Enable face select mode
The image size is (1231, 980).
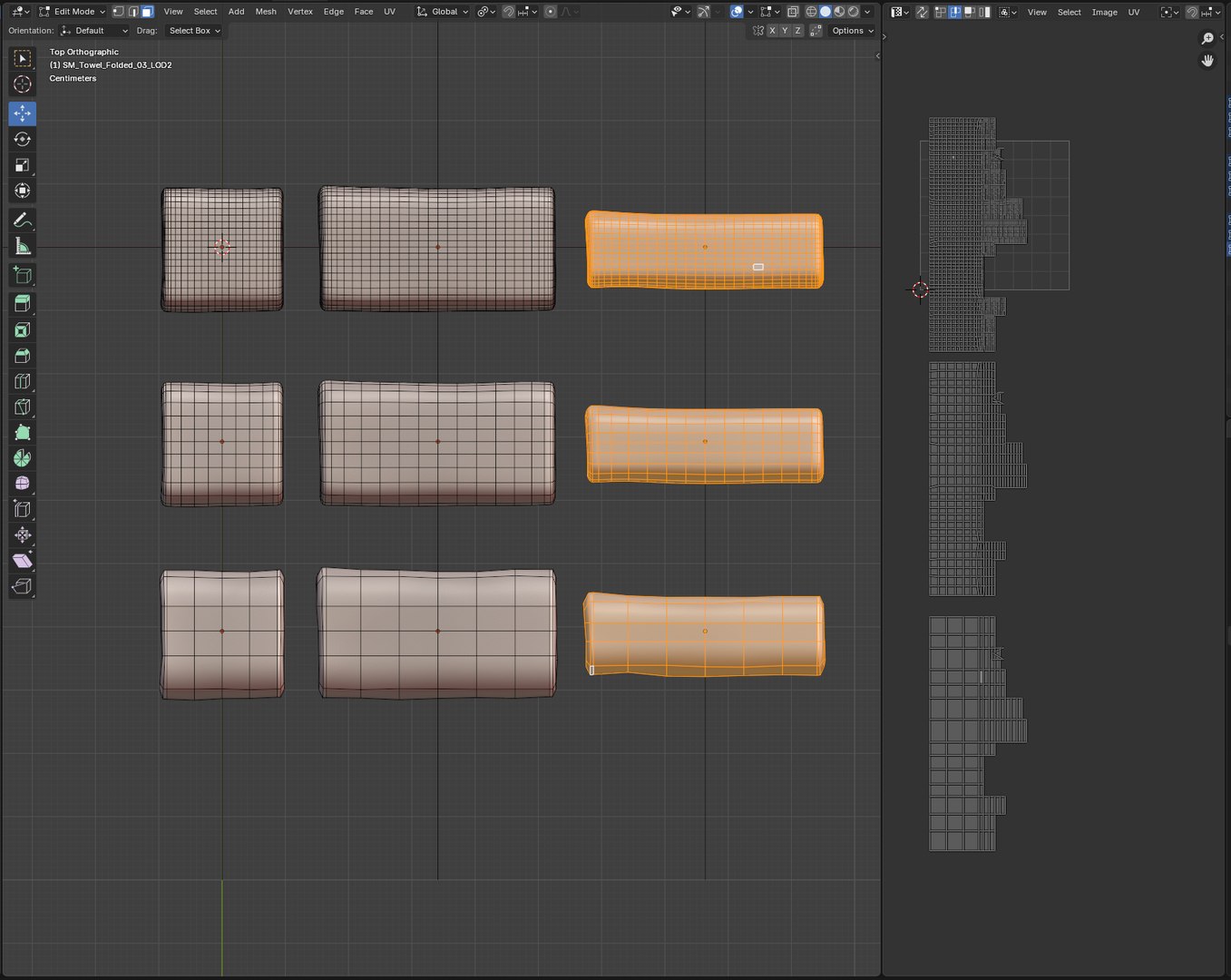tap(147, 12)
